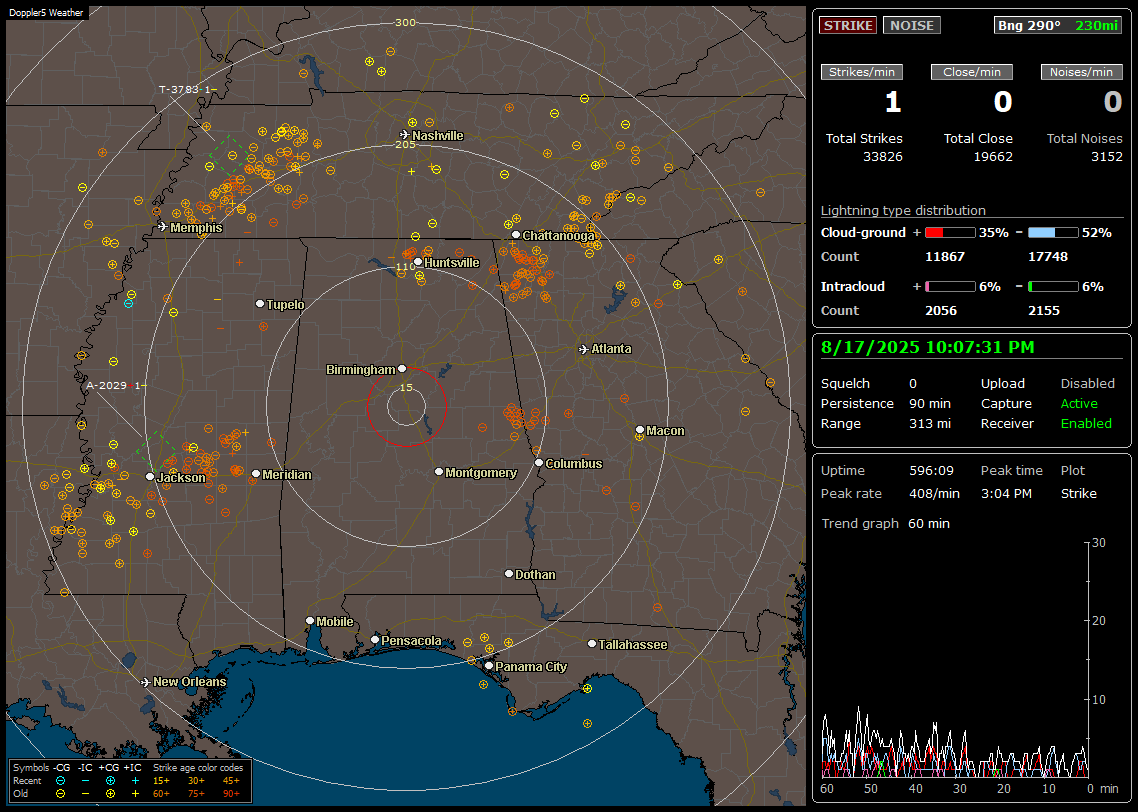
Task: Click the Atlanta airport plane marker
Action: point(583,349)
